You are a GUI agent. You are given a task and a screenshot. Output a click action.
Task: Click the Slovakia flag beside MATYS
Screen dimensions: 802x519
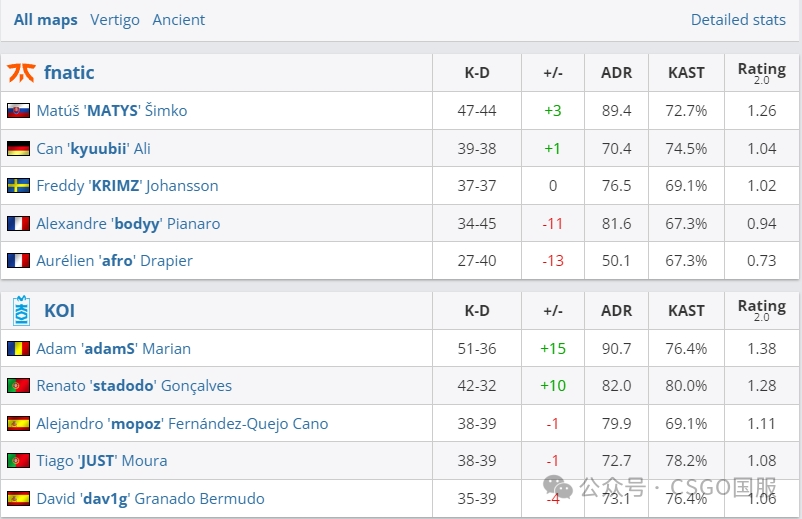tap(18, 111)
